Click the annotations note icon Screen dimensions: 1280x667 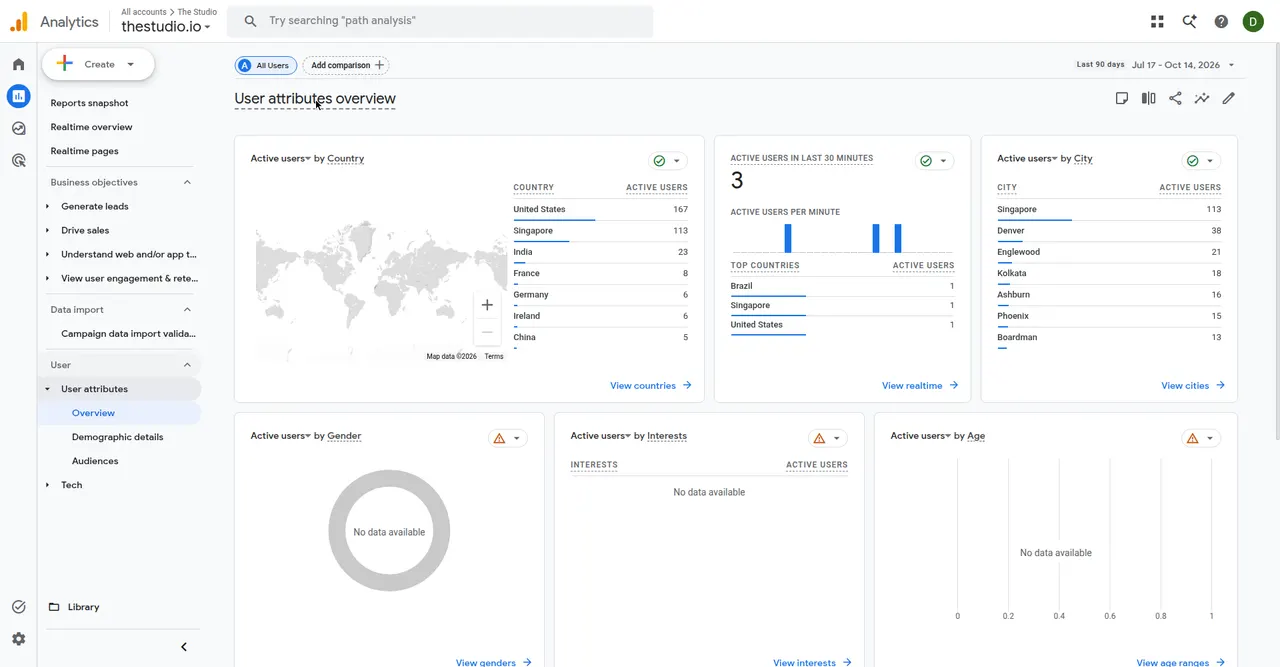point(1122,98)
